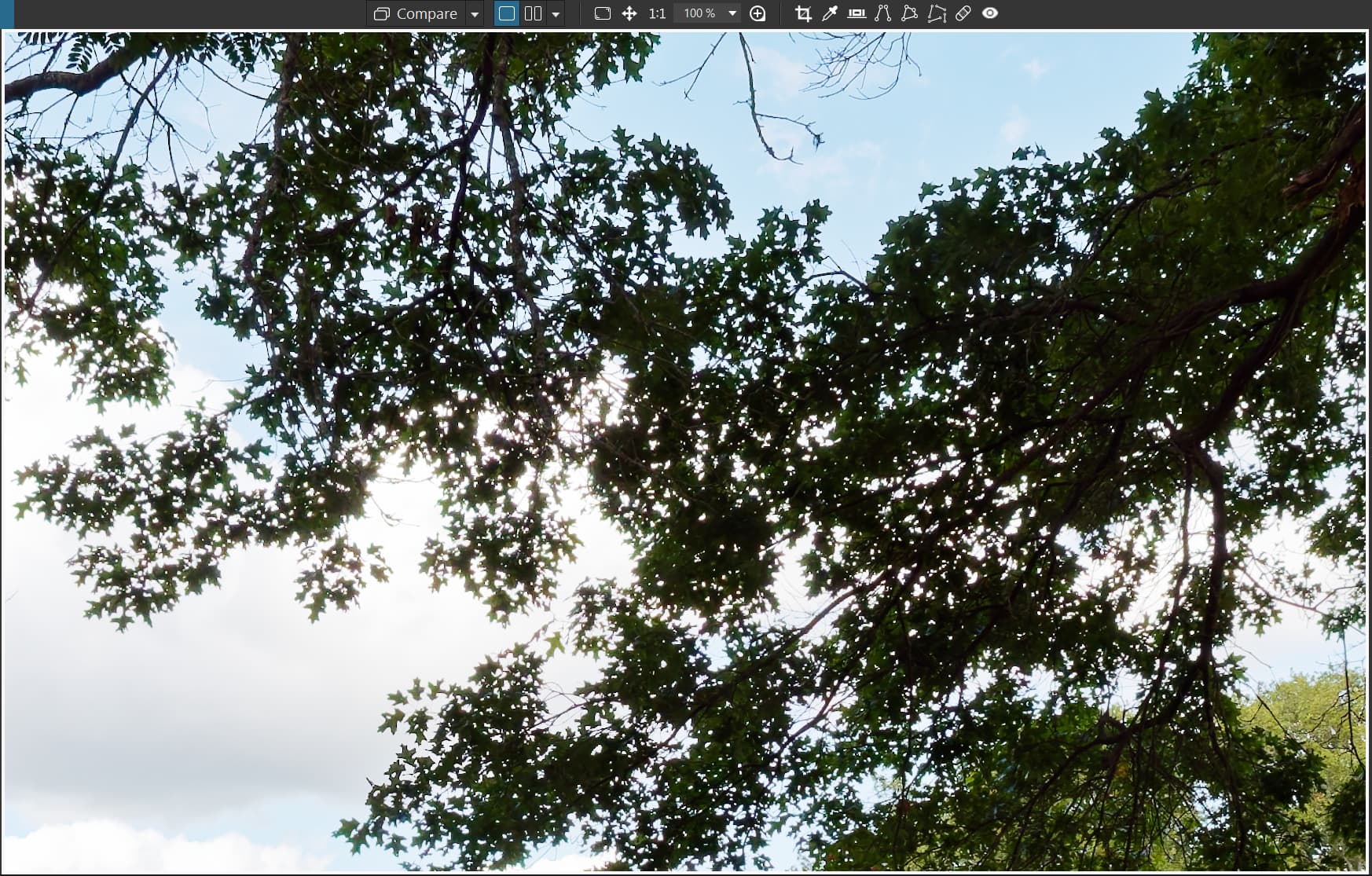Image resolution: width=1372 pixels, height=876 pixels.
Task: Select the Crop tool
Action: 803,13
